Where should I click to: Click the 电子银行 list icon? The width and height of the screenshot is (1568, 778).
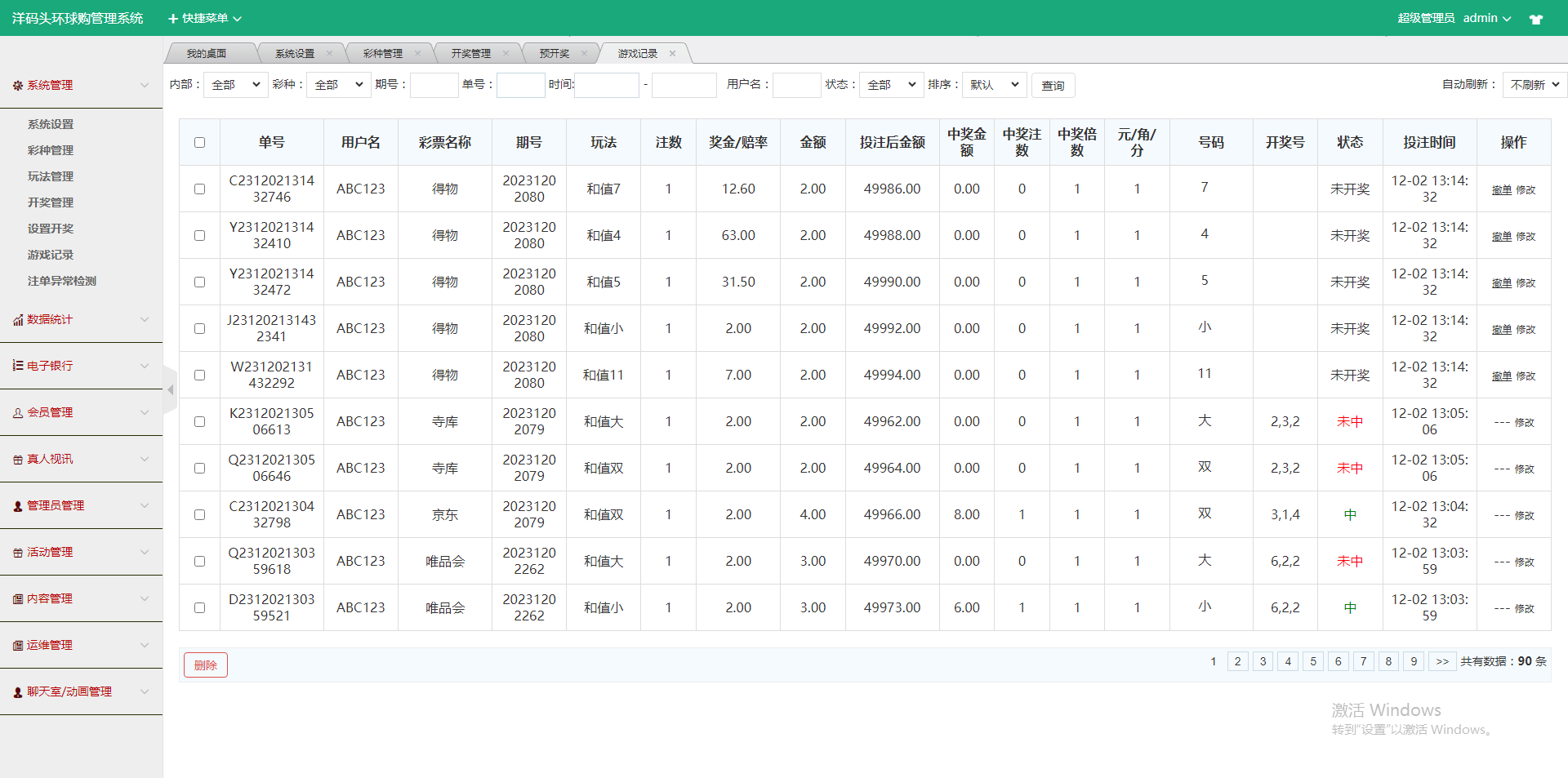[x=18, y=366]
